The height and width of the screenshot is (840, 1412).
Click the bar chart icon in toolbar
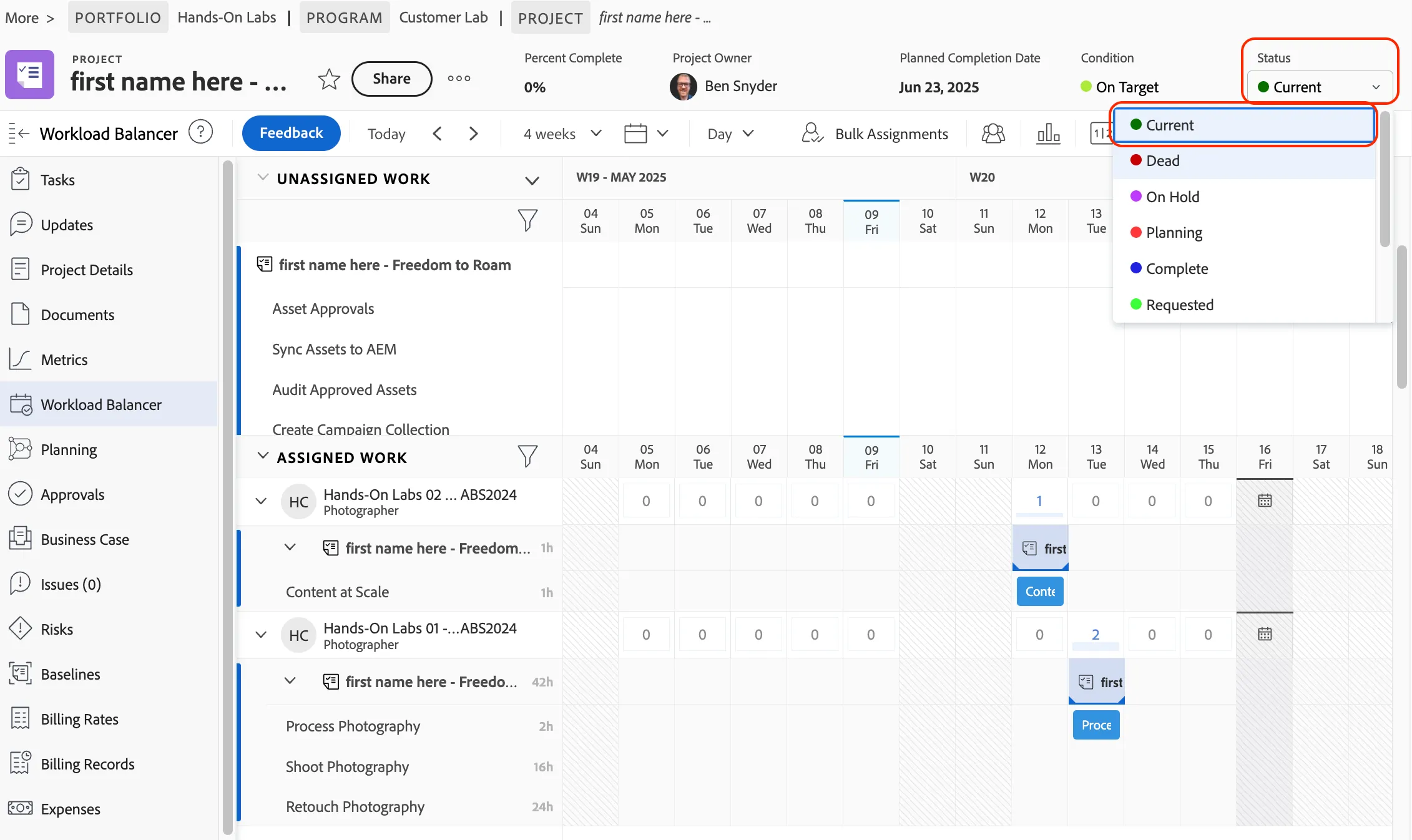tap(1048, 134)
